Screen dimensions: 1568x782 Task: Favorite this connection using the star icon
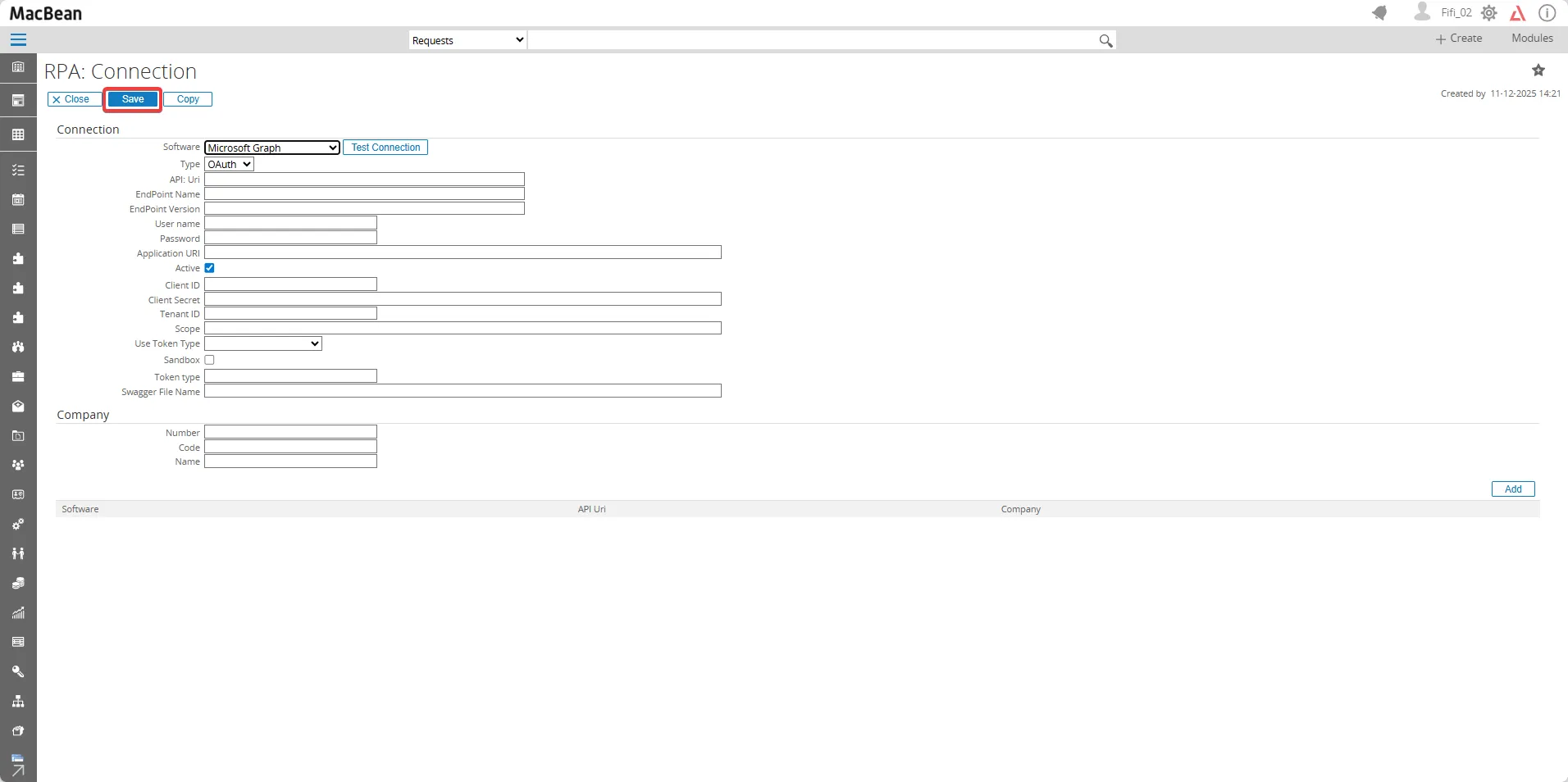[x=1539, y=70]
